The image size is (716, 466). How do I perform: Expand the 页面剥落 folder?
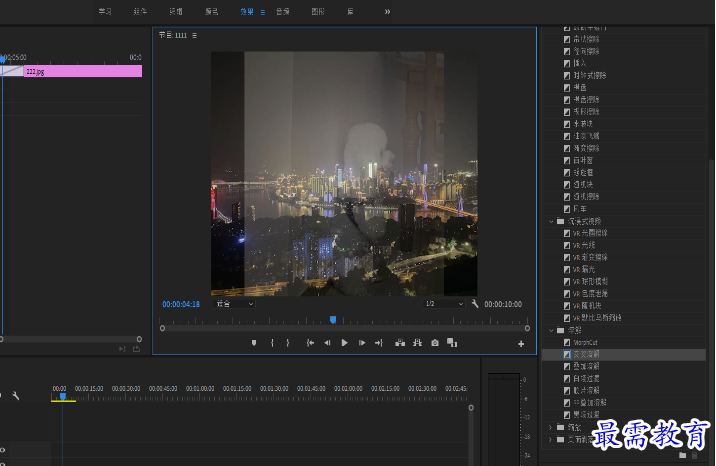550,440
